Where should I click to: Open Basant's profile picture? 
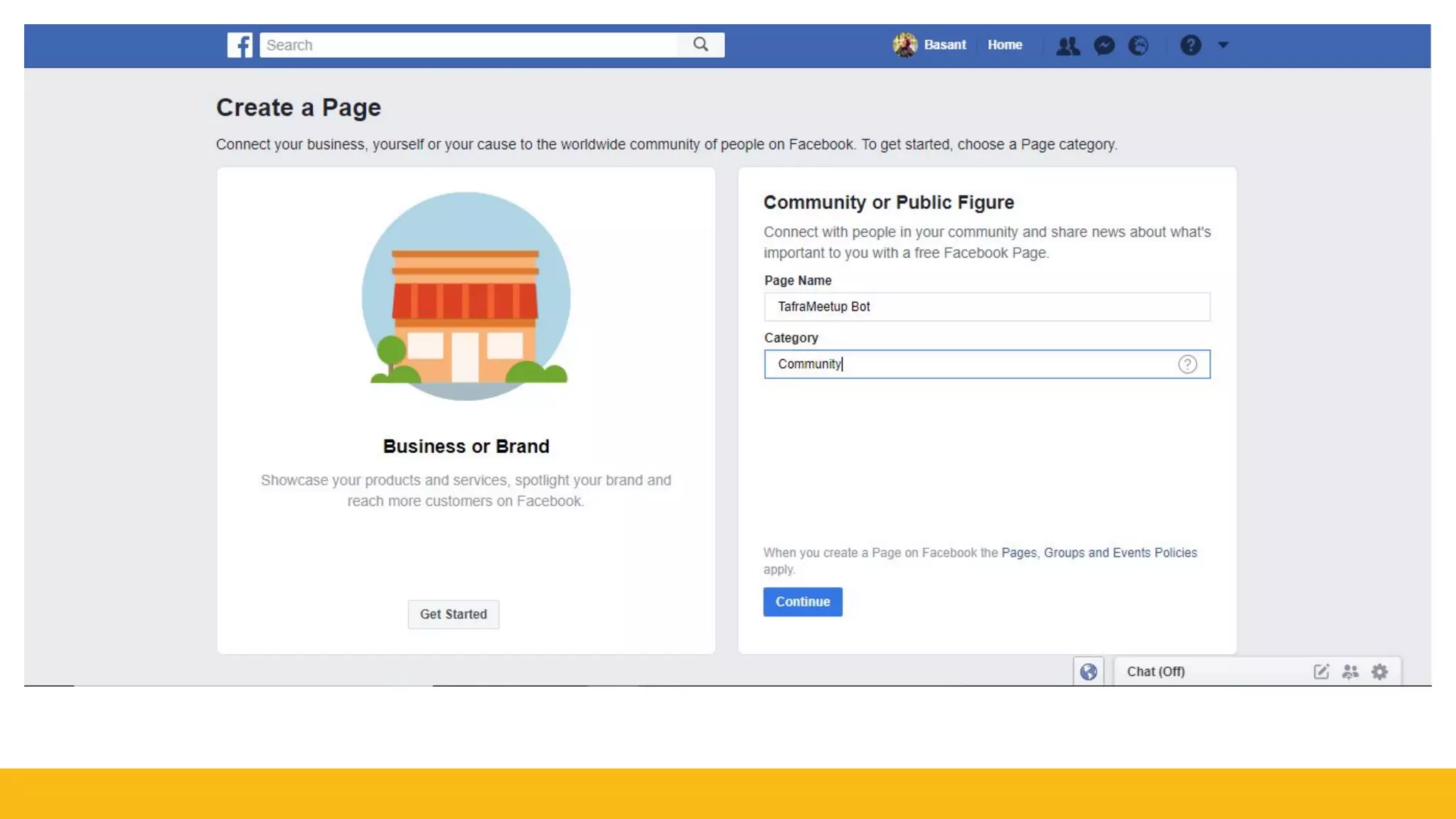point(905,45)
